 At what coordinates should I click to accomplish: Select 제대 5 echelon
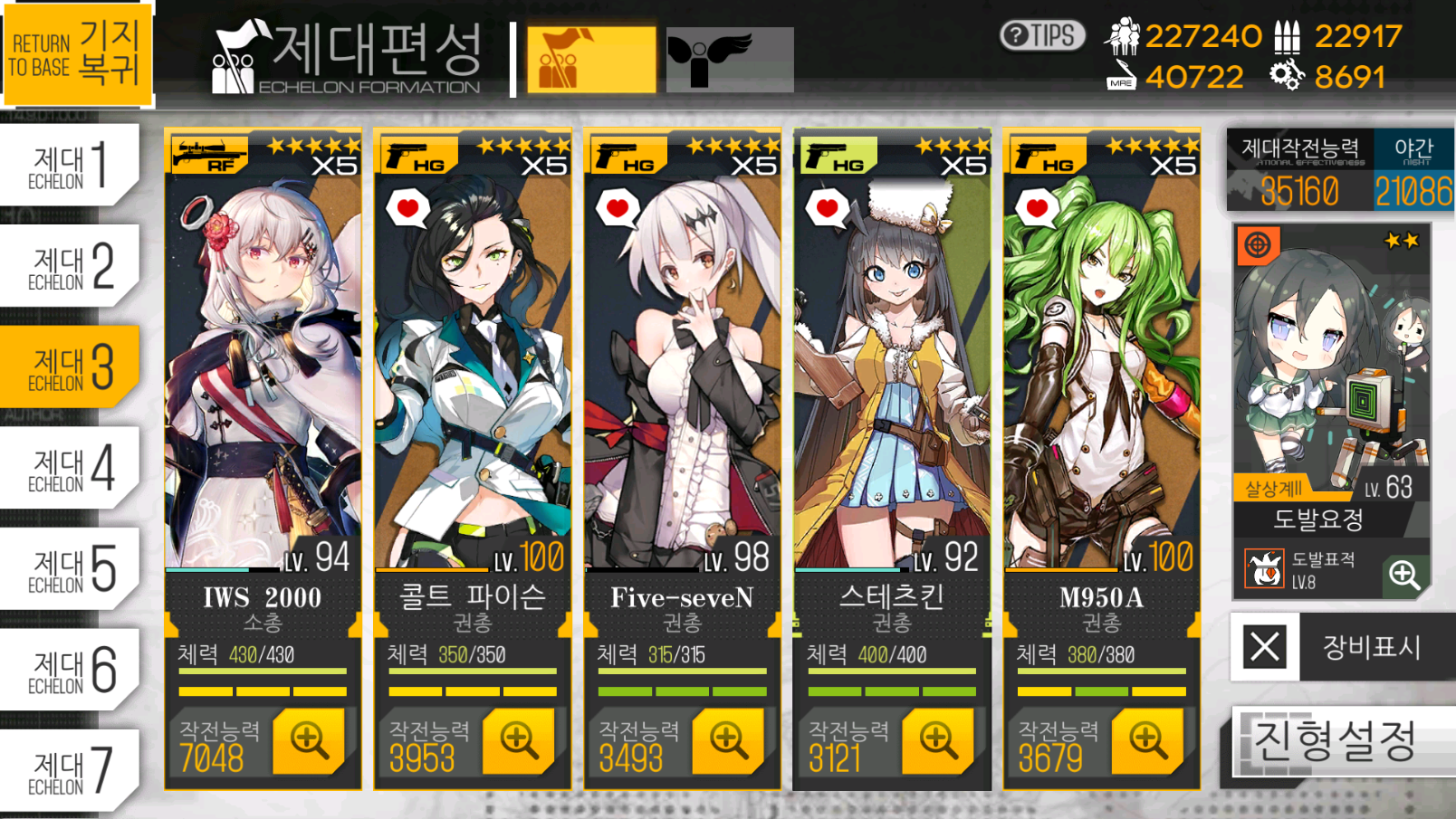(x=70, y=568)
